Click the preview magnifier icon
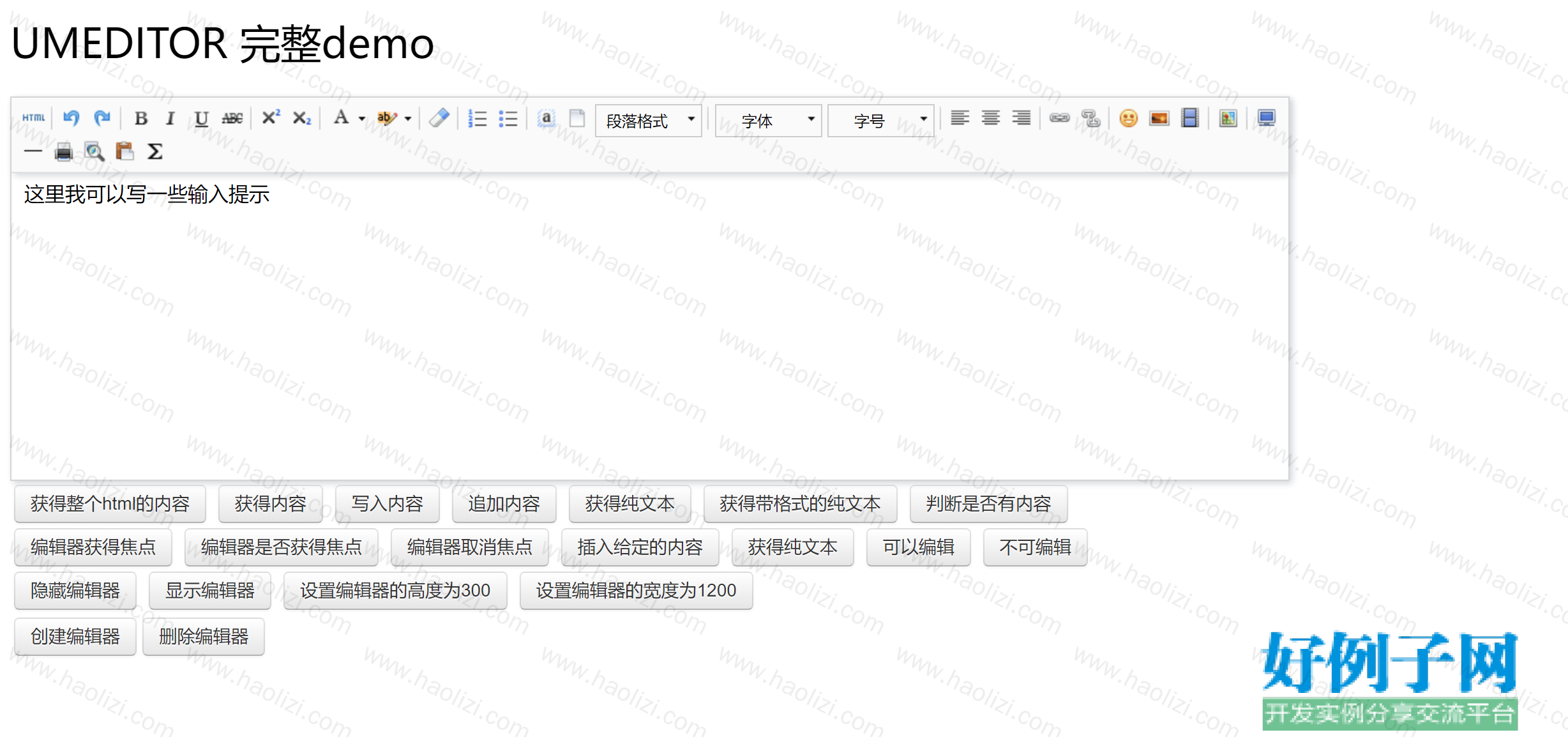1568x737 pixels. pyautogui.click(x=94, y=152)
